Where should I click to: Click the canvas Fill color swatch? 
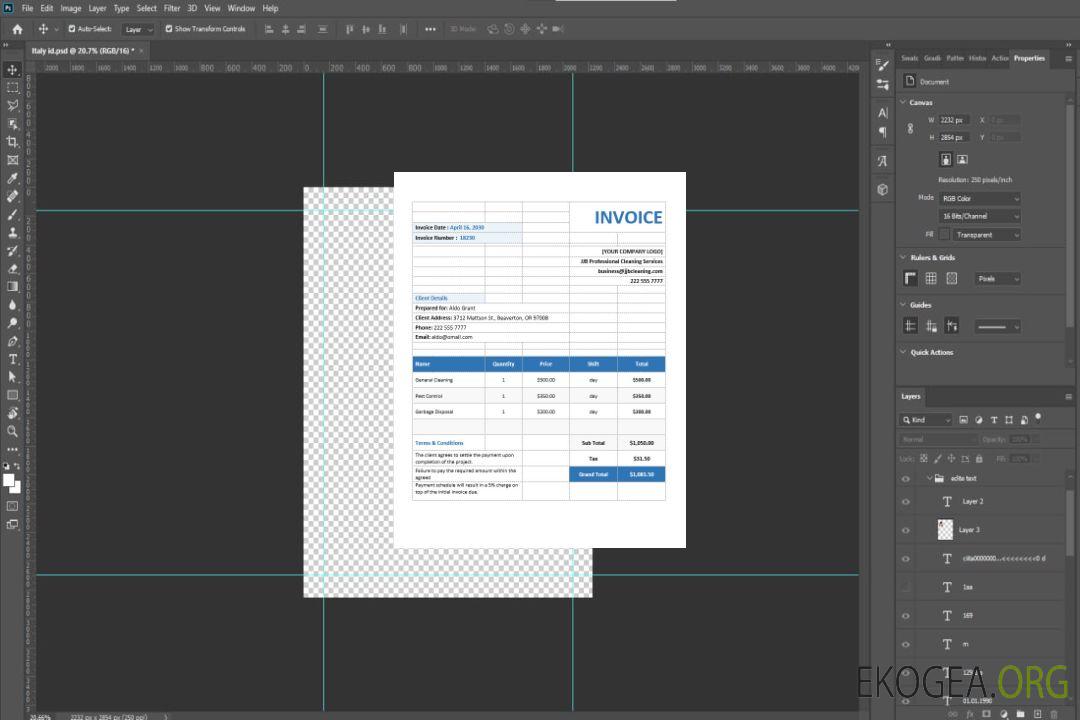[x=944, y=235]
